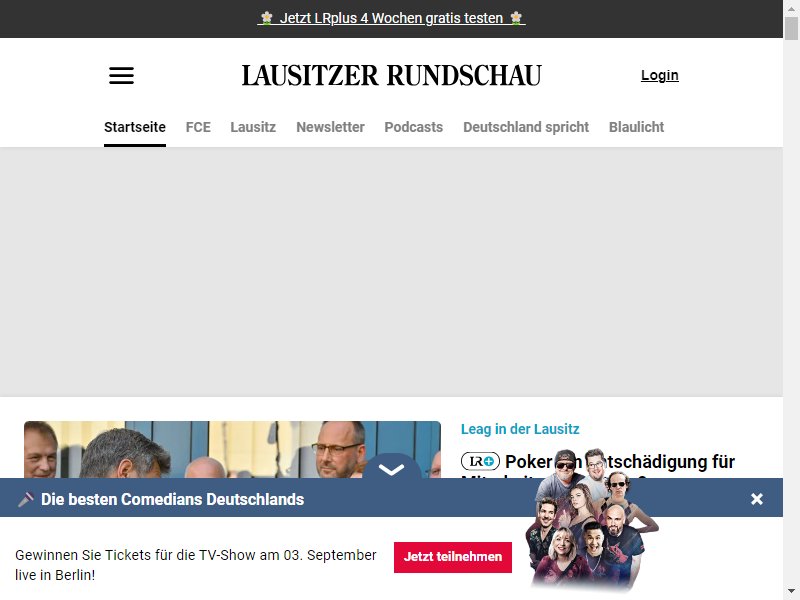Image resolution: width=800 pixels, height=600 pixels.
Task: Open the Lausitzer Rundschau logo homepage
Action: (x=391, y=76)
